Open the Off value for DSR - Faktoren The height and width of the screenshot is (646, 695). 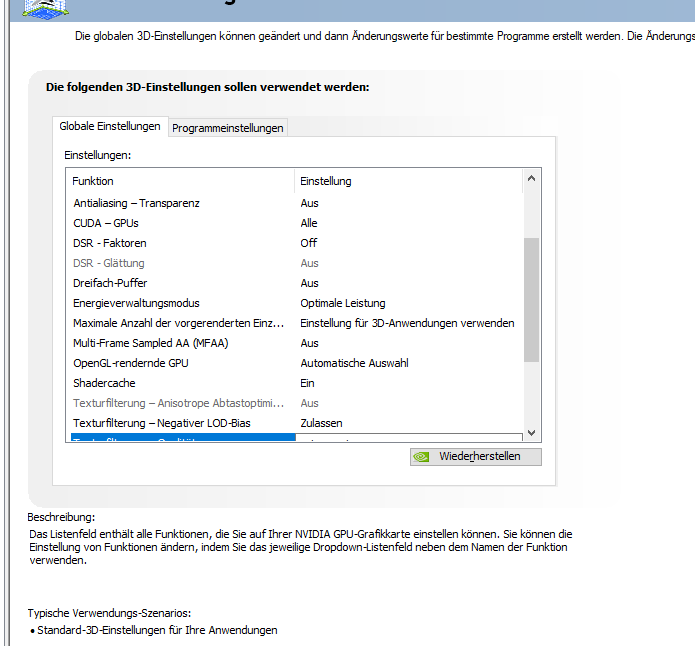point(309,243)
